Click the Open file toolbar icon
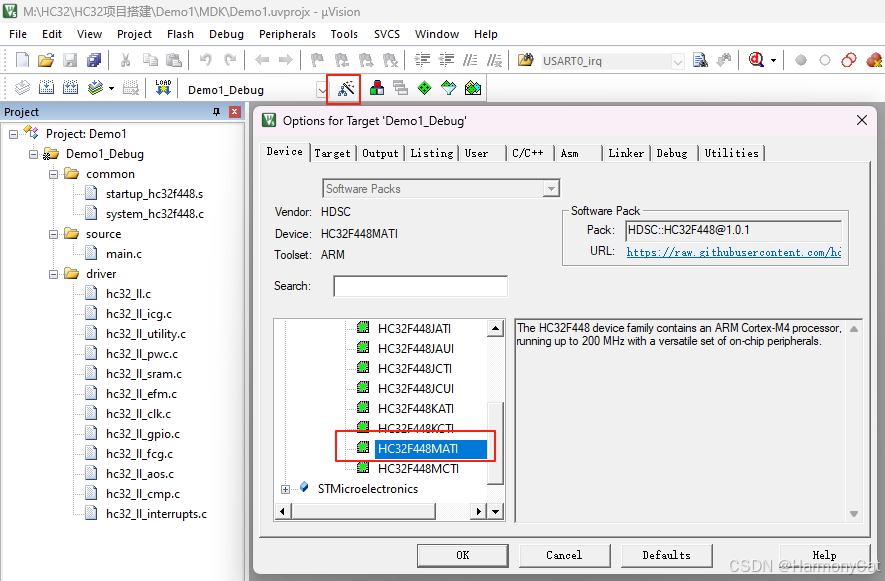 (x=46, y=60)
